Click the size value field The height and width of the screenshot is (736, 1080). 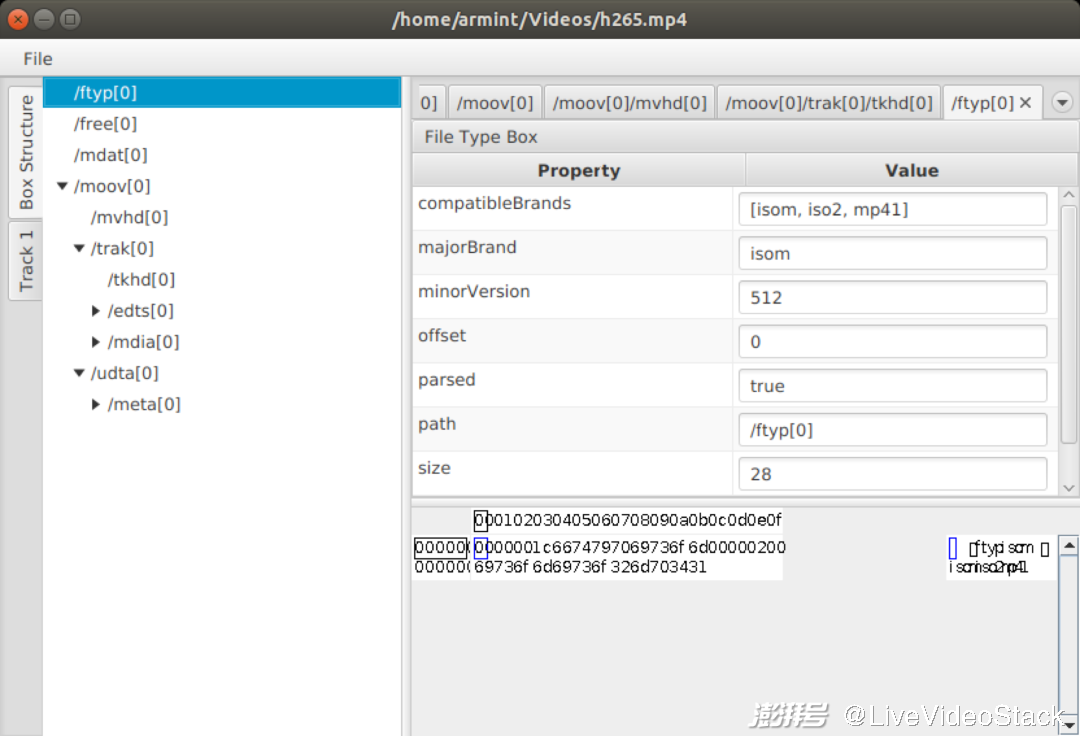(x=893, y=474)
